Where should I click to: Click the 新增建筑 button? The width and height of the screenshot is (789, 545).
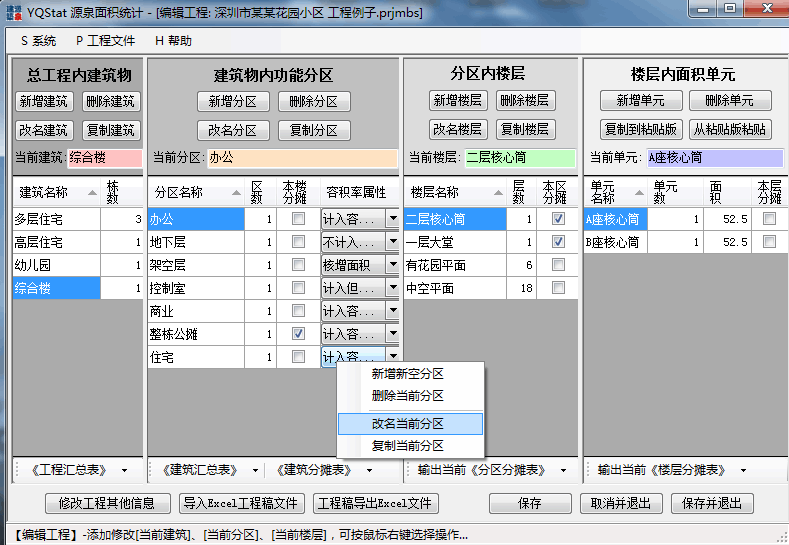[x=44, y=101]
